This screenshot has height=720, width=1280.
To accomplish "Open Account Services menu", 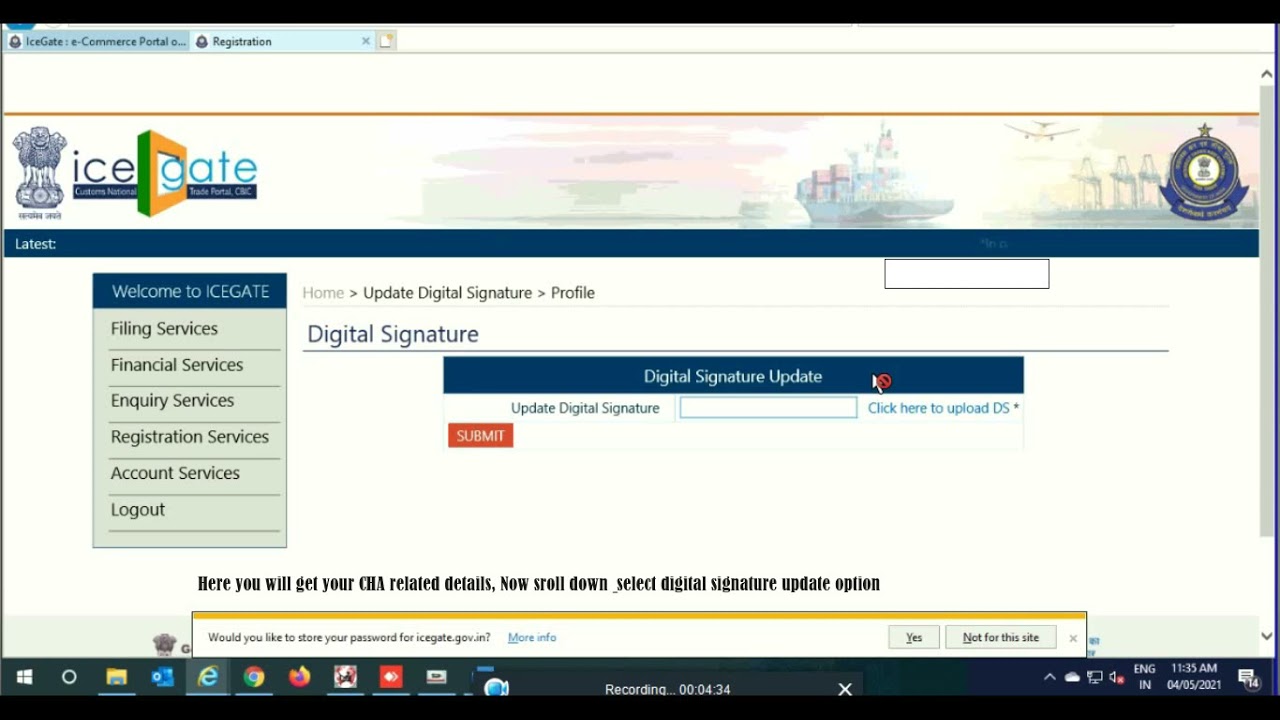I will point(175,473).
